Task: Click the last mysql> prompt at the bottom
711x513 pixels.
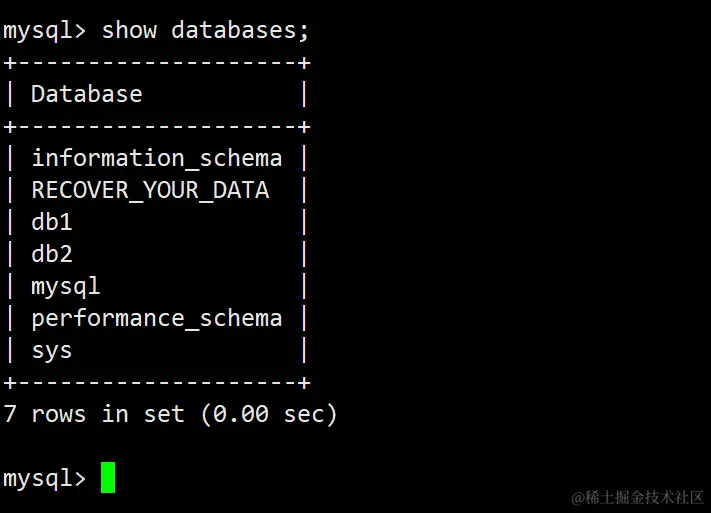Action: [44, 478]
